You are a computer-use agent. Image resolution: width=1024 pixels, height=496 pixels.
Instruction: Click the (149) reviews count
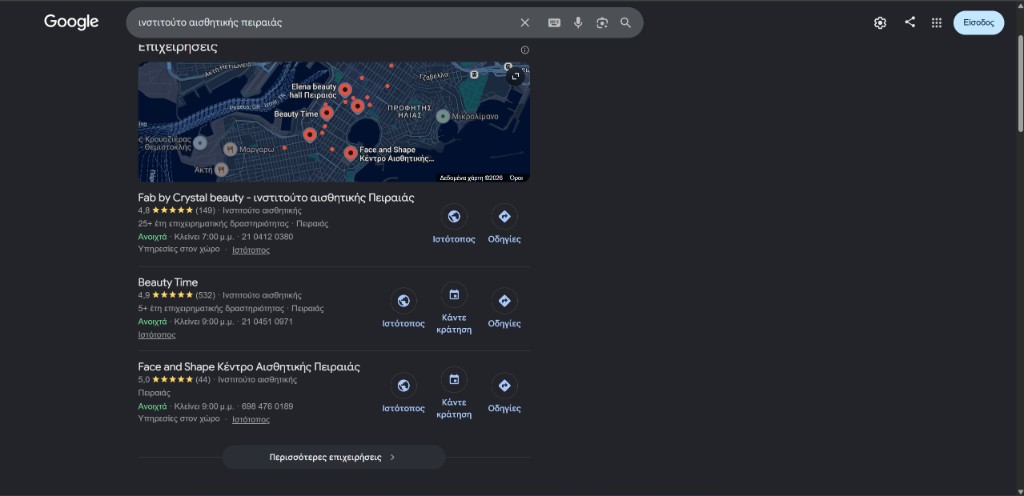[x=205, y=211]
